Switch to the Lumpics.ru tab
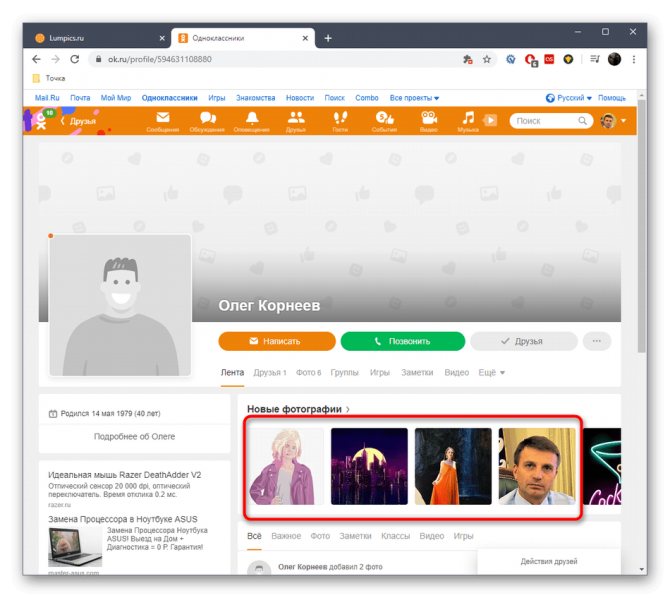Screen dimensions: 670x598 coord(96,38)
